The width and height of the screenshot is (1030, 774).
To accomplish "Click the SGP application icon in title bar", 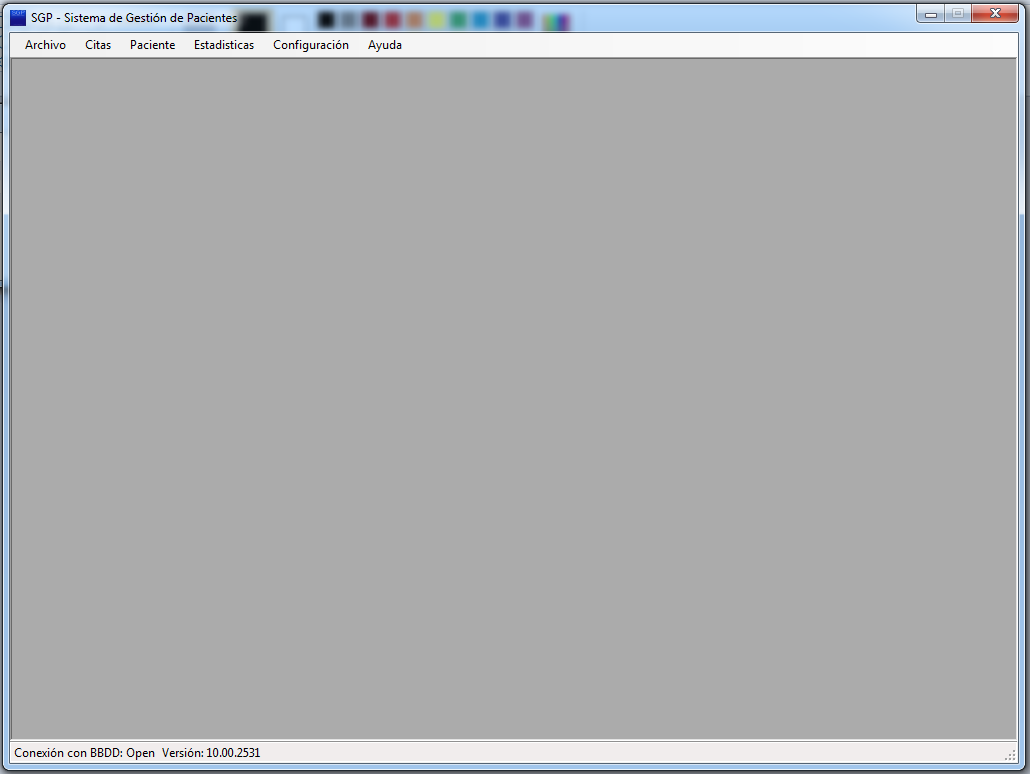I will pos(18,17).
